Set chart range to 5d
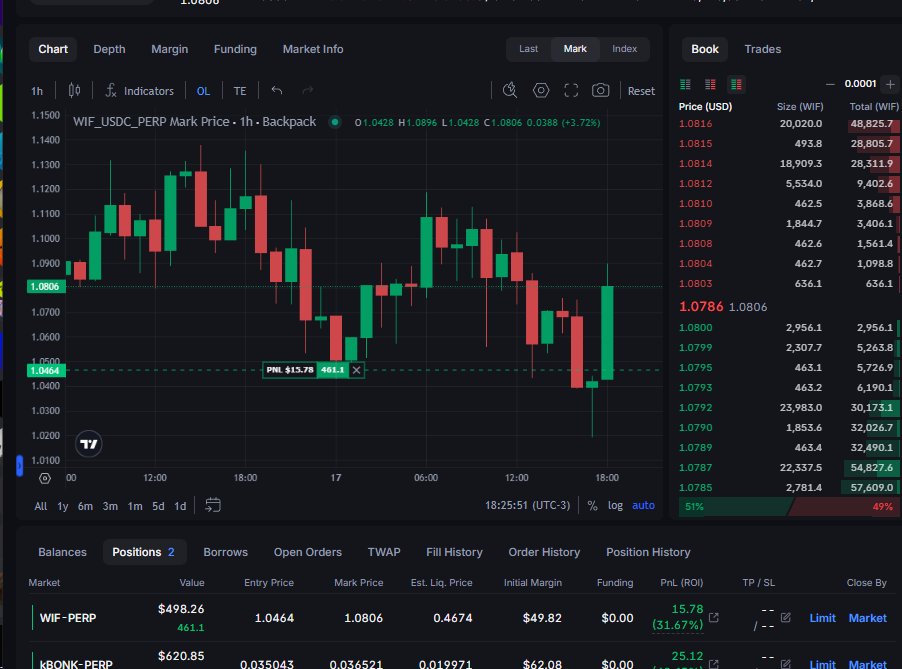The height and width of the screenshot is (669, 902). 158,506
